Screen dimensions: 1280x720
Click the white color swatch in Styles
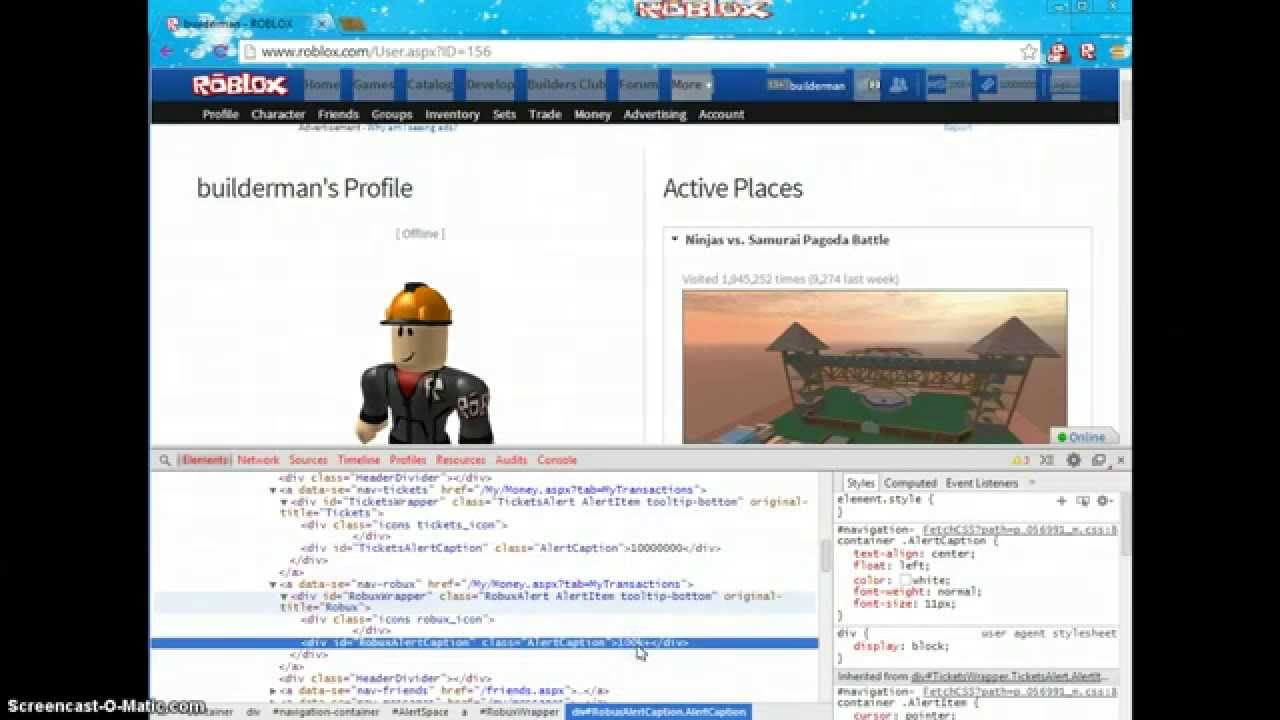tap(905, 580)
